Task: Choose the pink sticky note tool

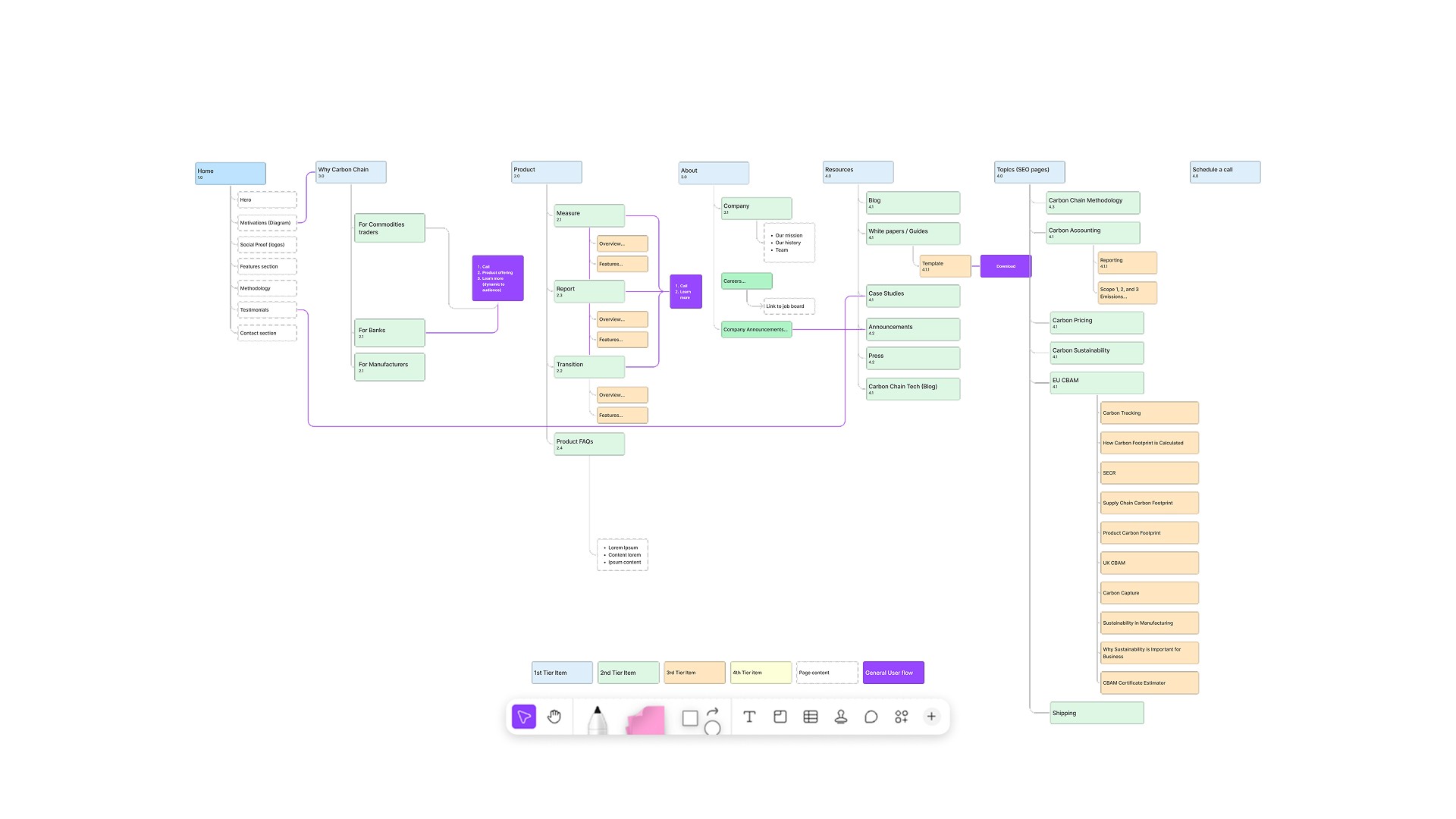Action: (645, 720)
